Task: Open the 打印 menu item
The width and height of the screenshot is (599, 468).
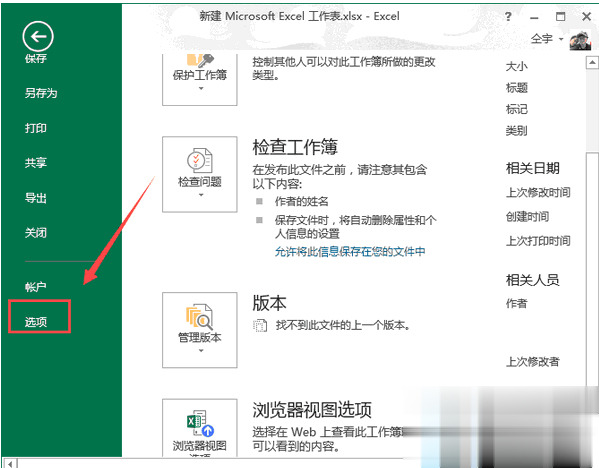Action: [x=36, y=128]
